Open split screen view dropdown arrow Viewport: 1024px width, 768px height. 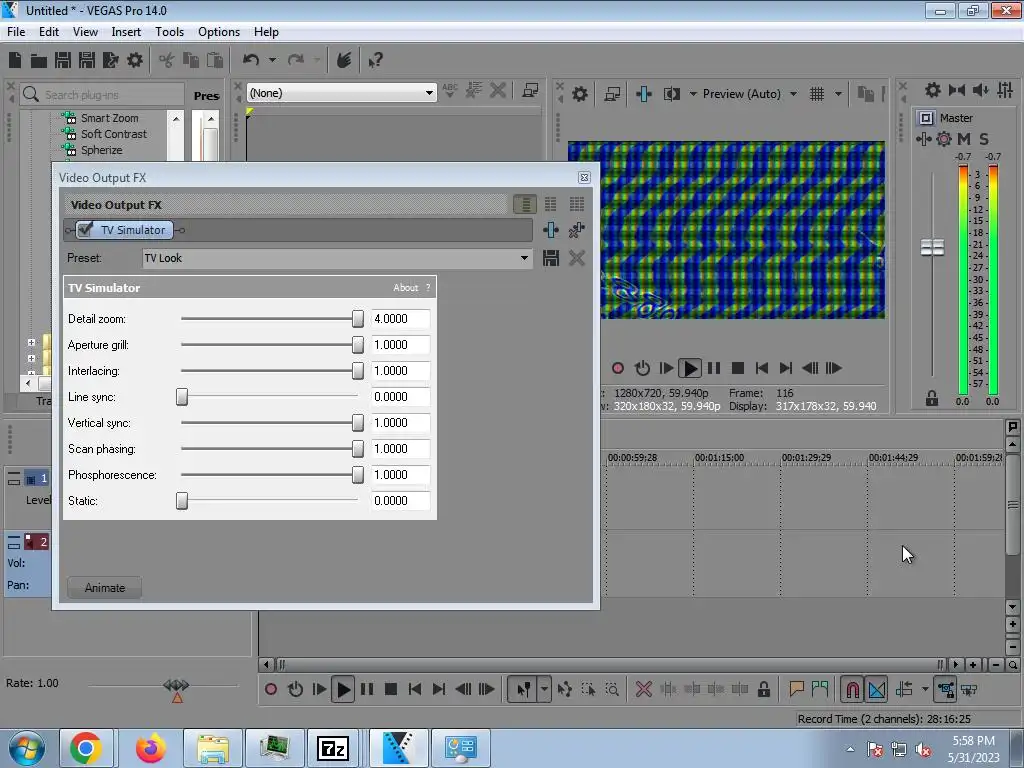click(693, 94)
